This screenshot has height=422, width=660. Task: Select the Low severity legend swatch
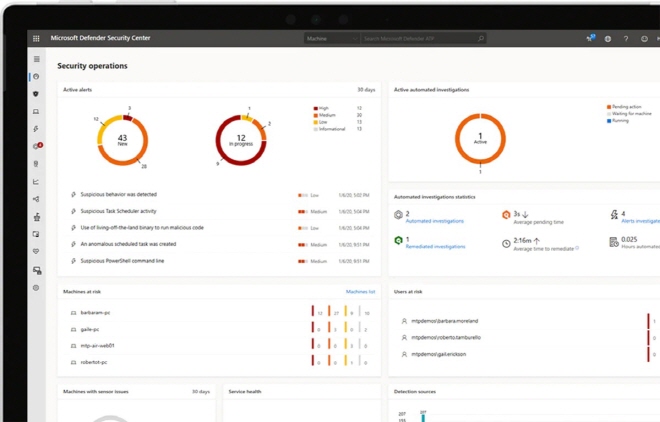(x=316, y=122)
